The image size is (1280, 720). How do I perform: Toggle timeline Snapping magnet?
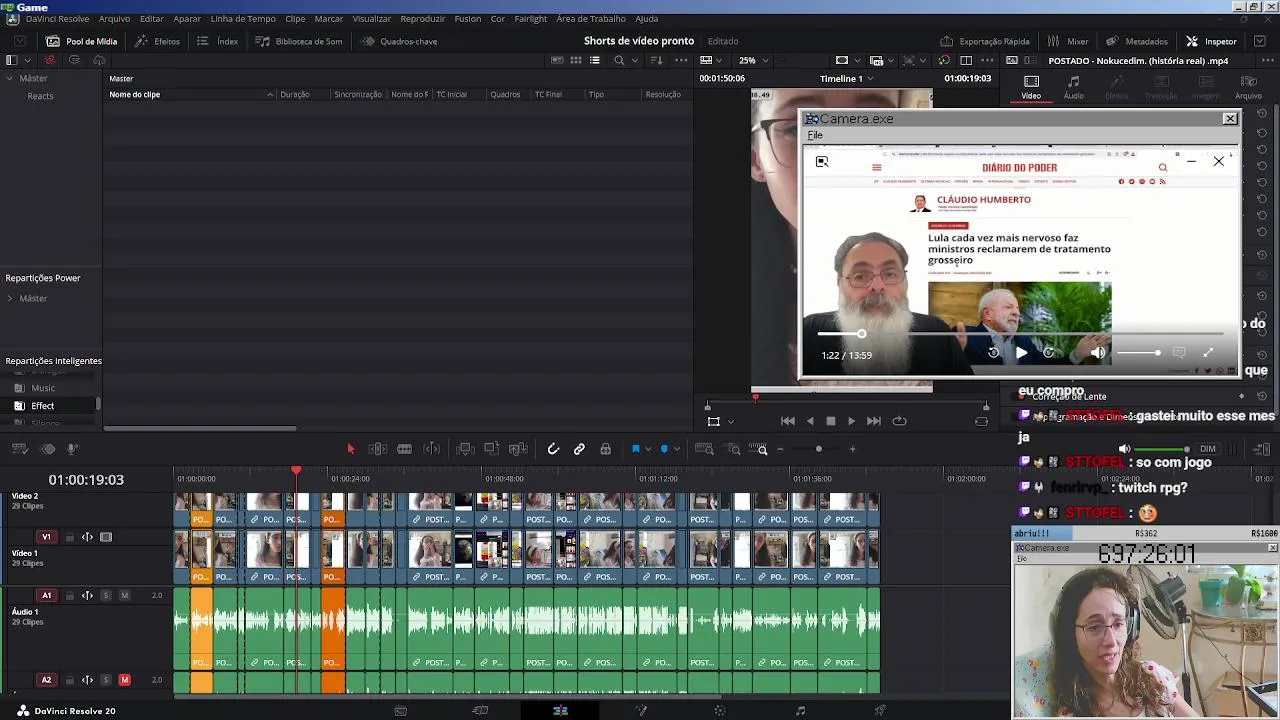click(x=553, y=450)
